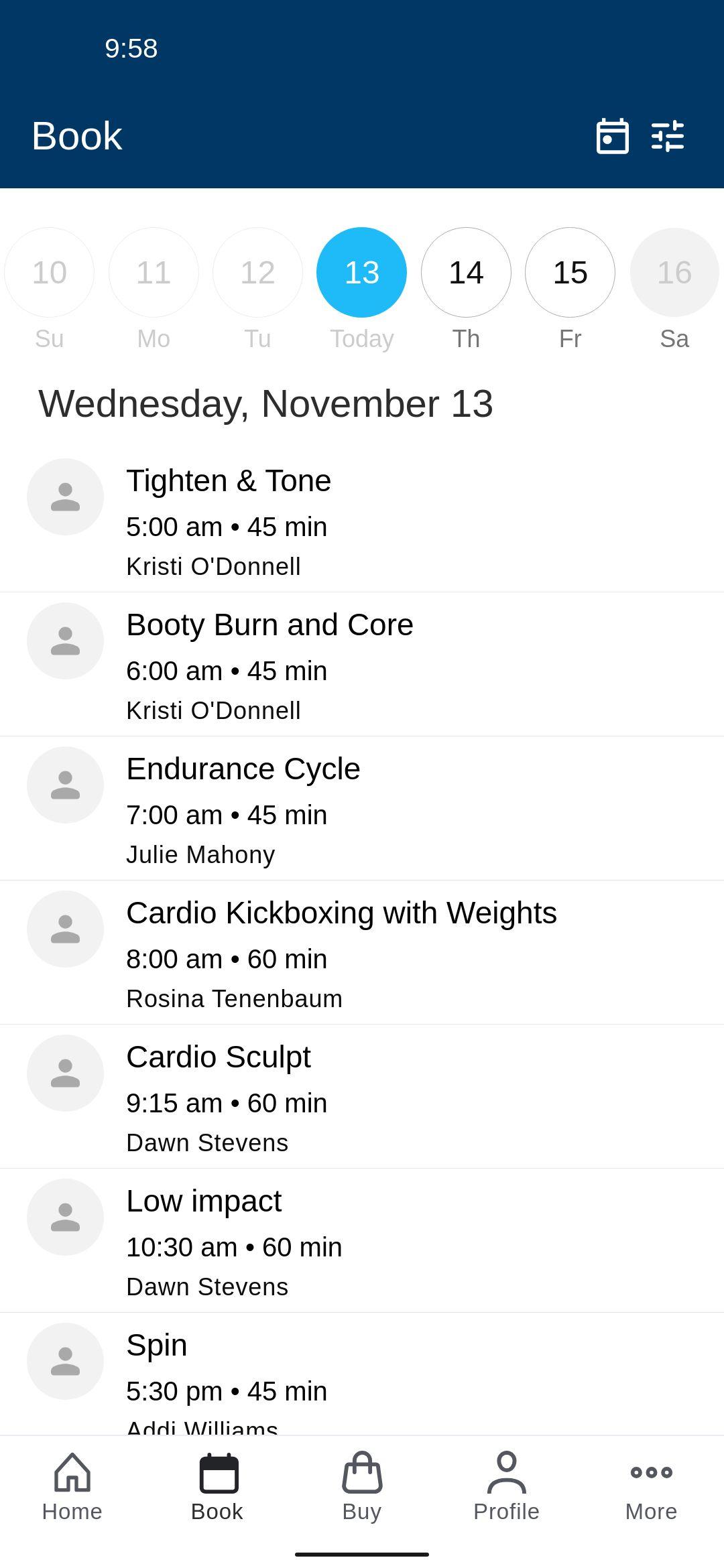This screenshot has width=724, height=1568.
Task: Open the Low impact class at 10:30 am
Action: [362, 1241]
